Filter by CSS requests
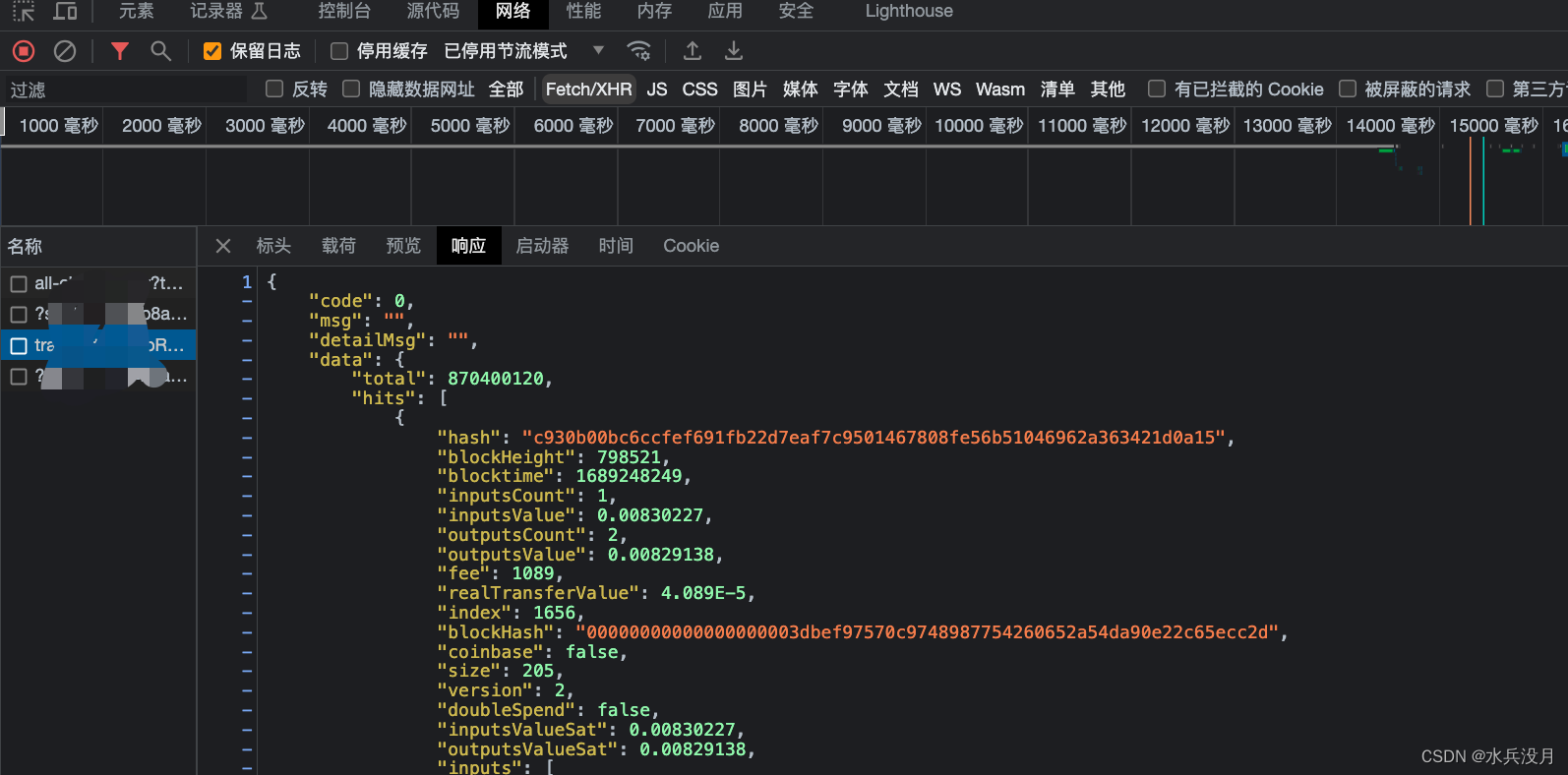Viewport: 1568px width, 775px height. tap(699, 89)
